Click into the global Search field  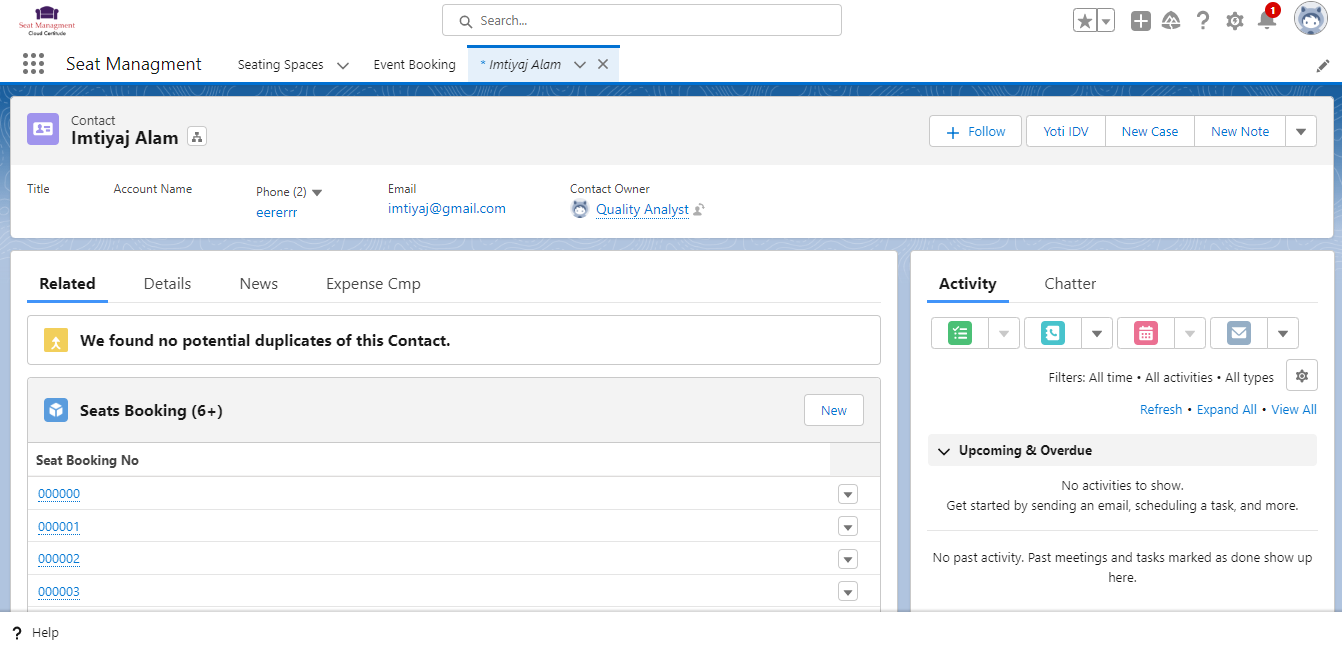coord(641,20)
